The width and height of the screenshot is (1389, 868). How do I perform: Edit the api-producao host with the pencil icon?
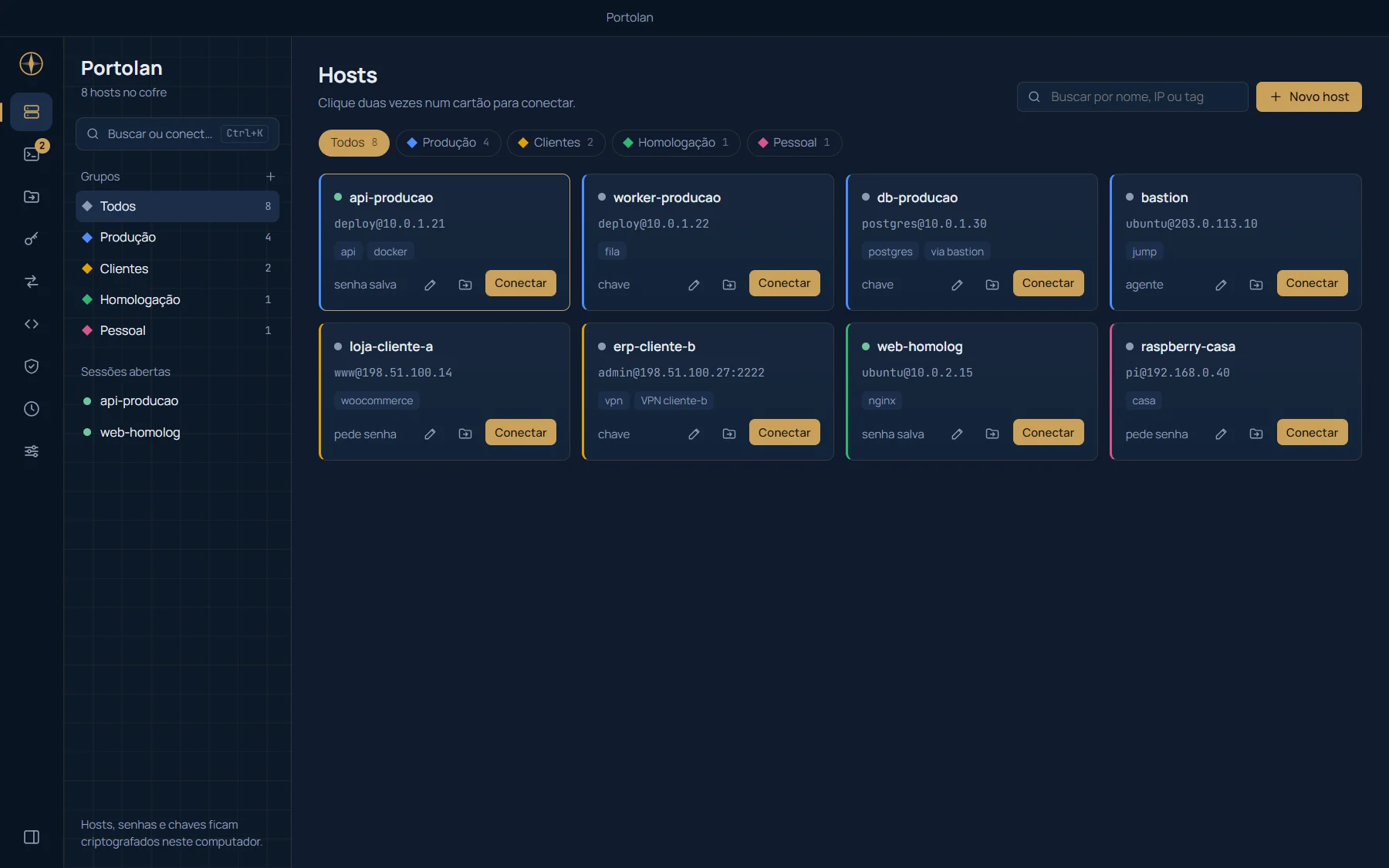(x=430, y=285)
